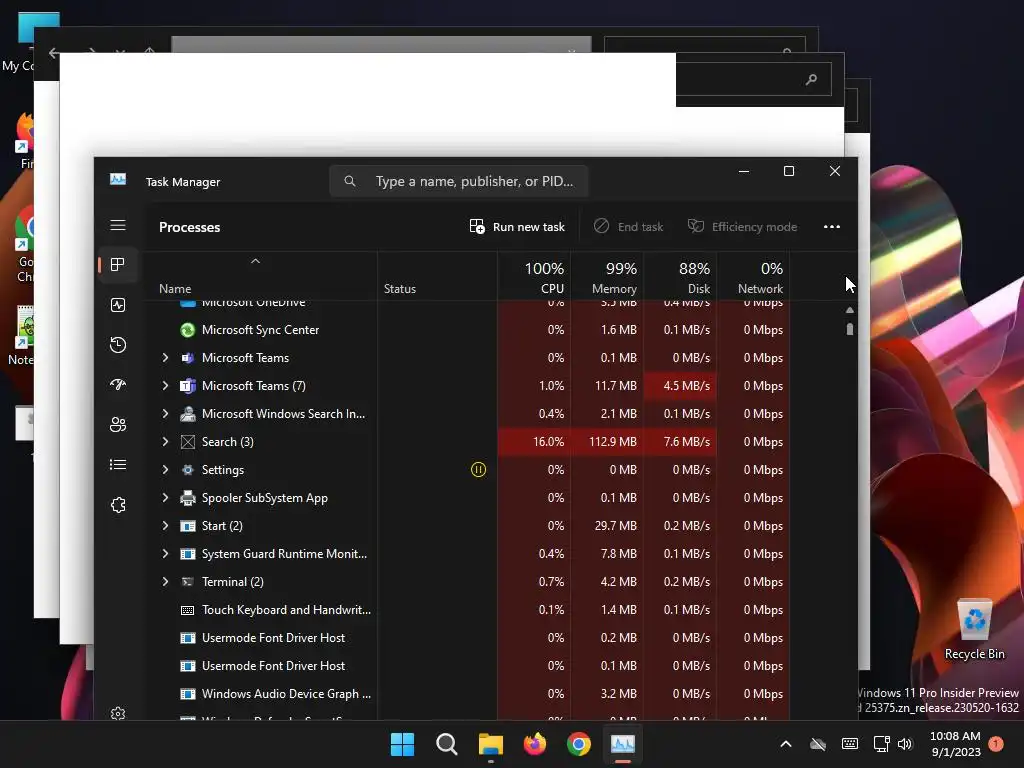Viewport: 1024px width, 768px height.
Task: Open Task Manager hamburger navigation menu
Action: point(118,225)
